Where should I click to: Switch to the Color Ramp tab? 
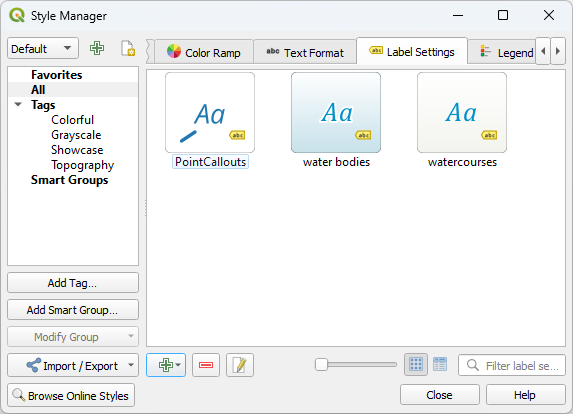click(204, 53)
